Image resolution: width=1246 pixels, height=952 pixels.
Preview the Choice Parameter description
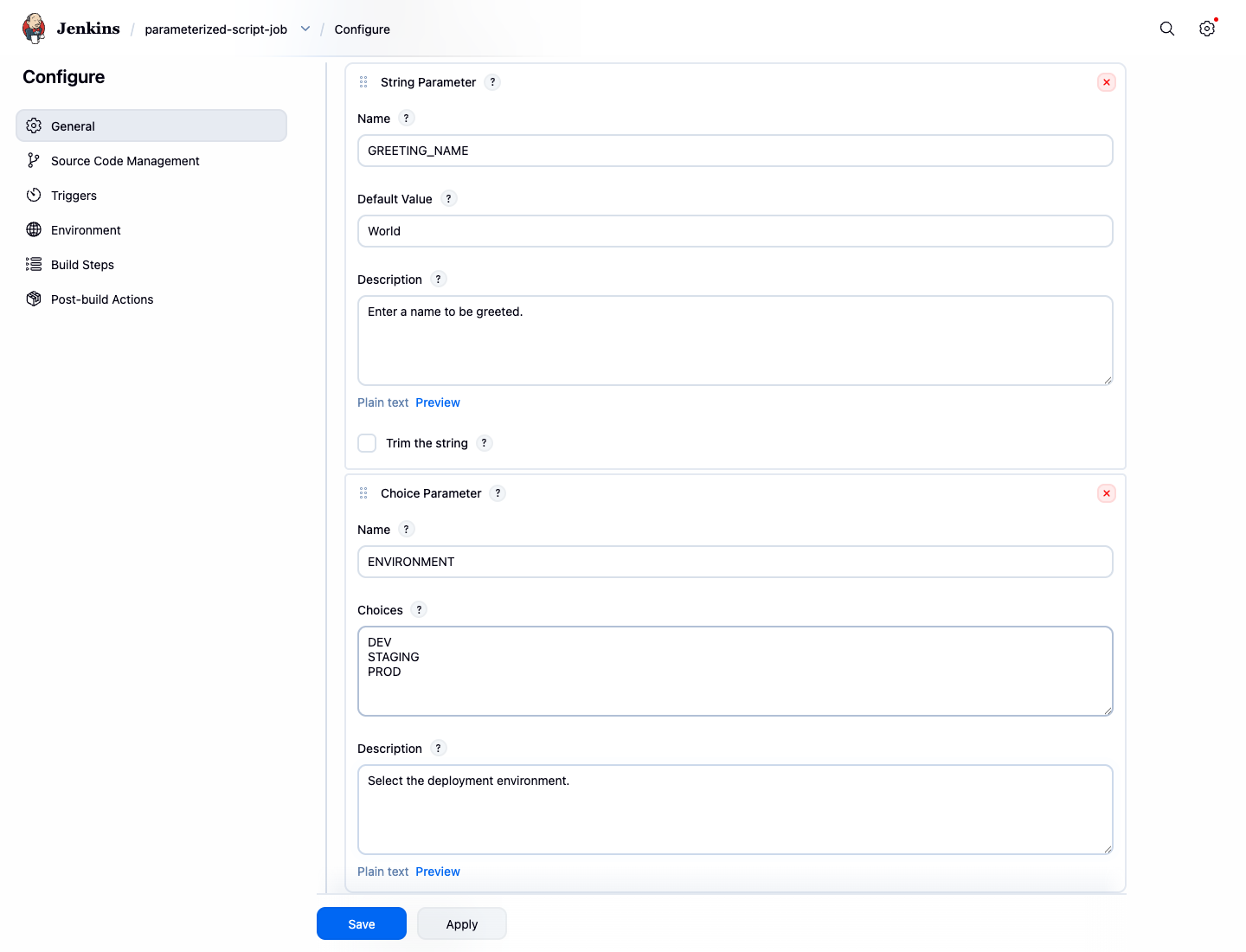click(x=438, y=872)
